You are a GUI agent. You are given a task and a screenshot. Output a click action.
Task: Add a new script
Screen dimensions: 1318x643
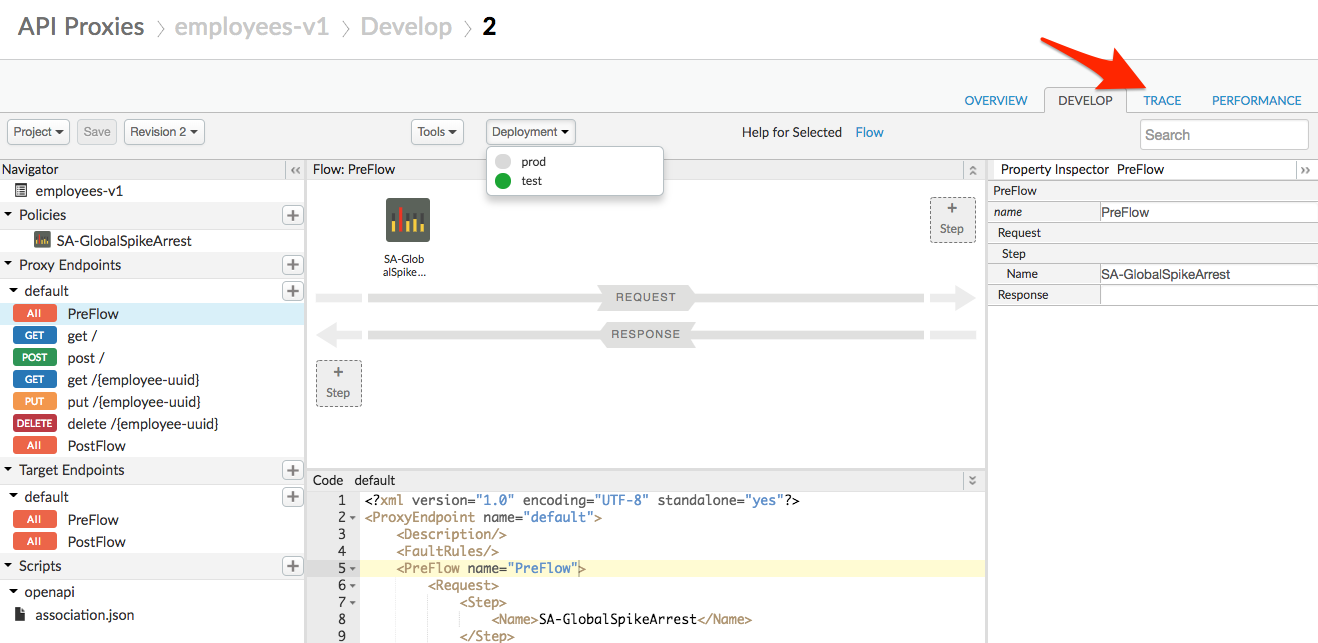point(293,566)
